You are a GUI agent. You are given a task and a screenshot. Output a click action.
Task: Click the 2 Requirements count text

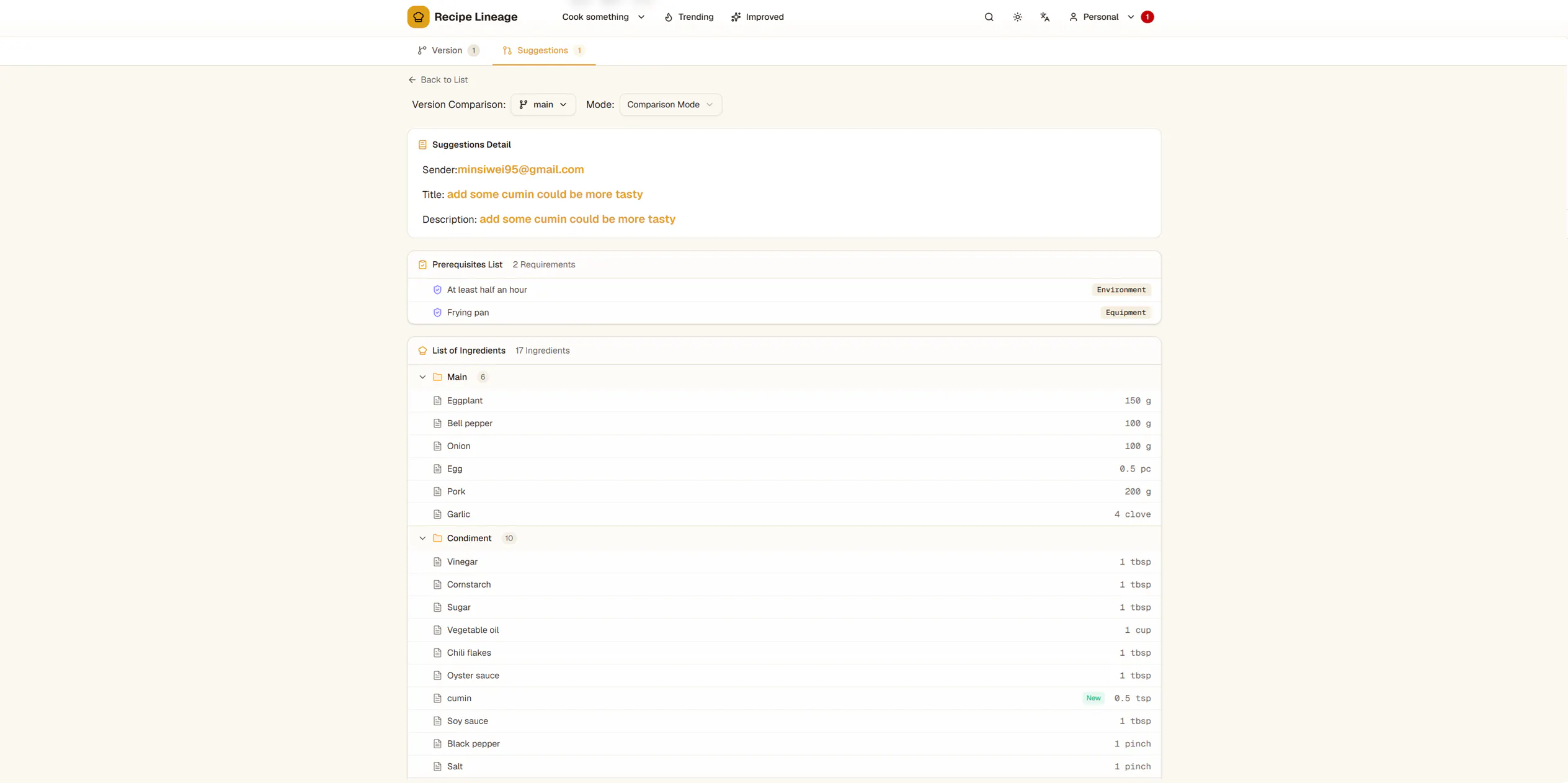pos(544,265)
